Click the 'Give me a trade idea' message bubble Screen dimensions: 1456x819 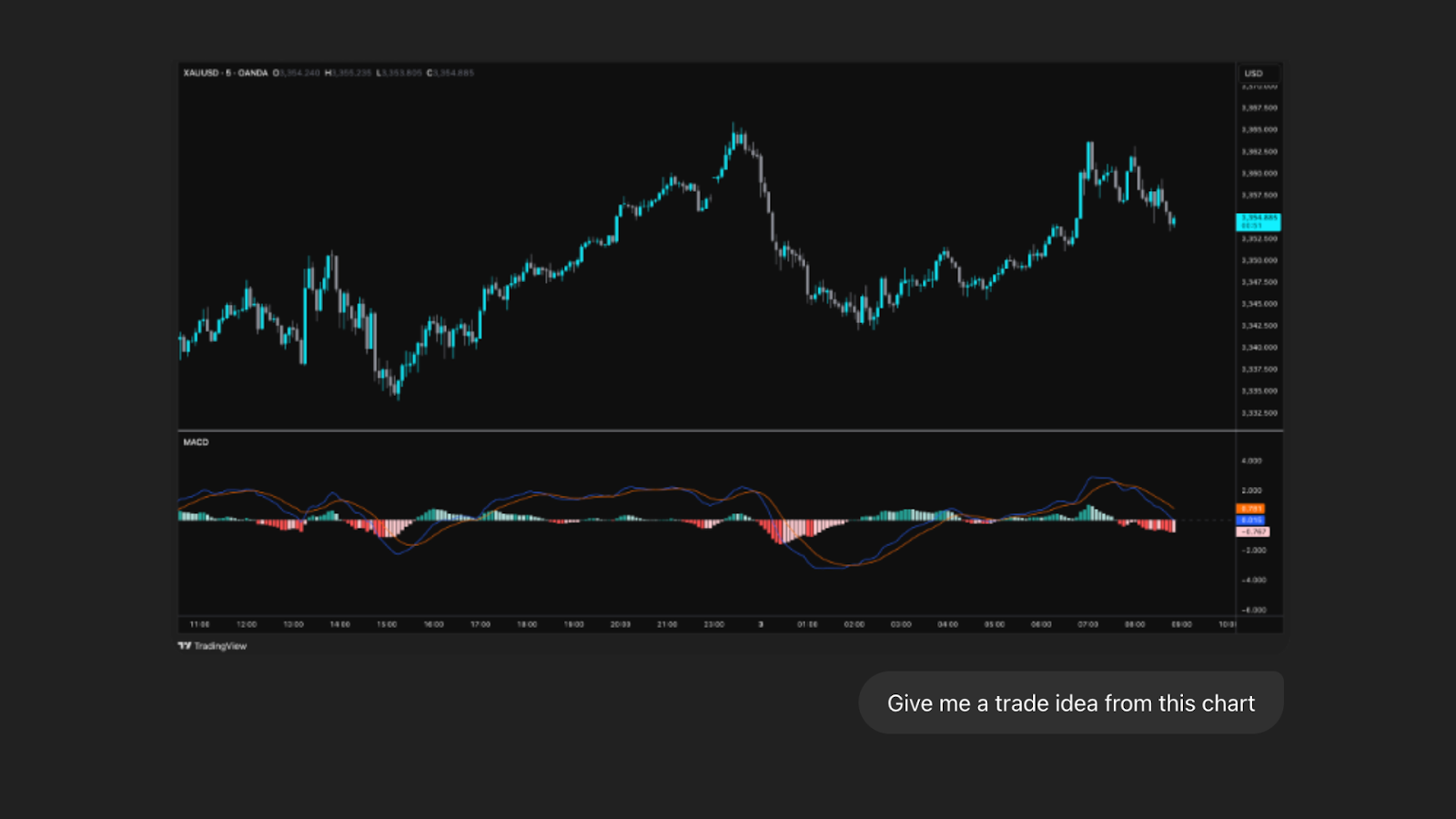(1070, 703)
